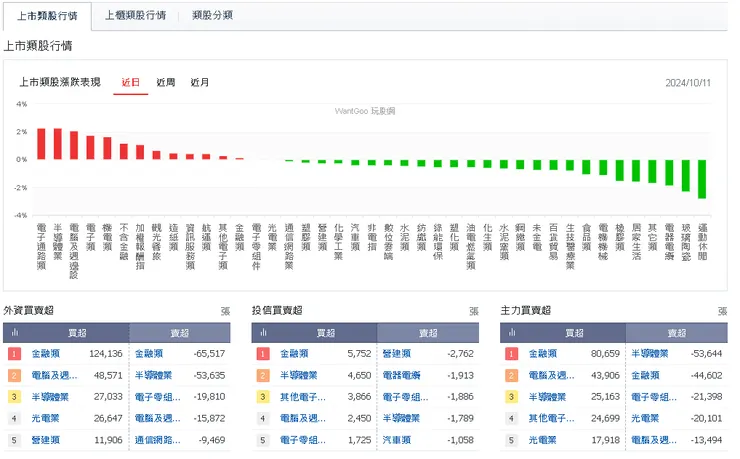Screen dimensions: 740x459
Task: Click the red bar above 半導體業 axis label
Action: click(58, 144)
